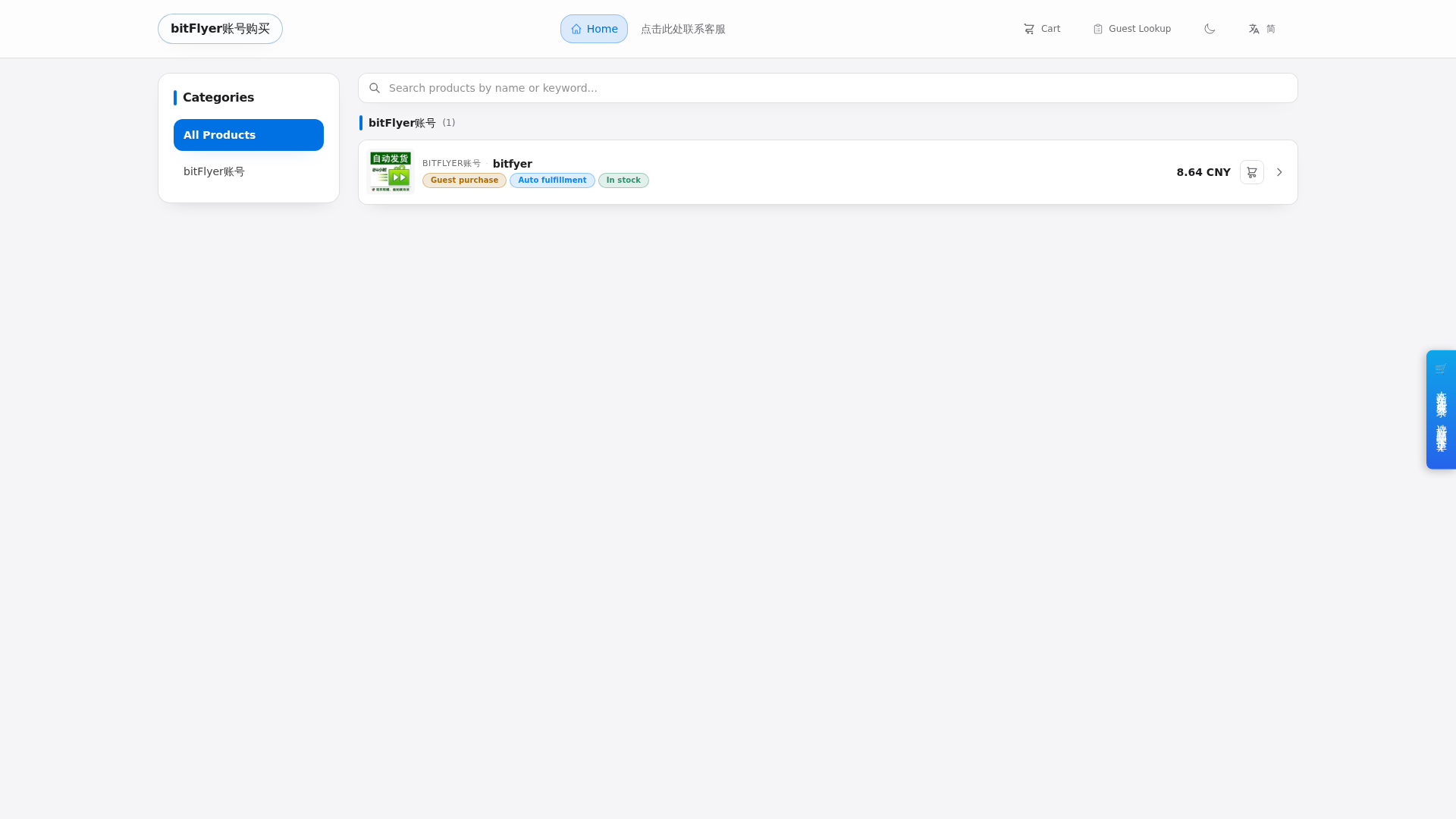The image size is (1456, 819).
Task: Click the search magnifier icon
Action: click(375, 88)
